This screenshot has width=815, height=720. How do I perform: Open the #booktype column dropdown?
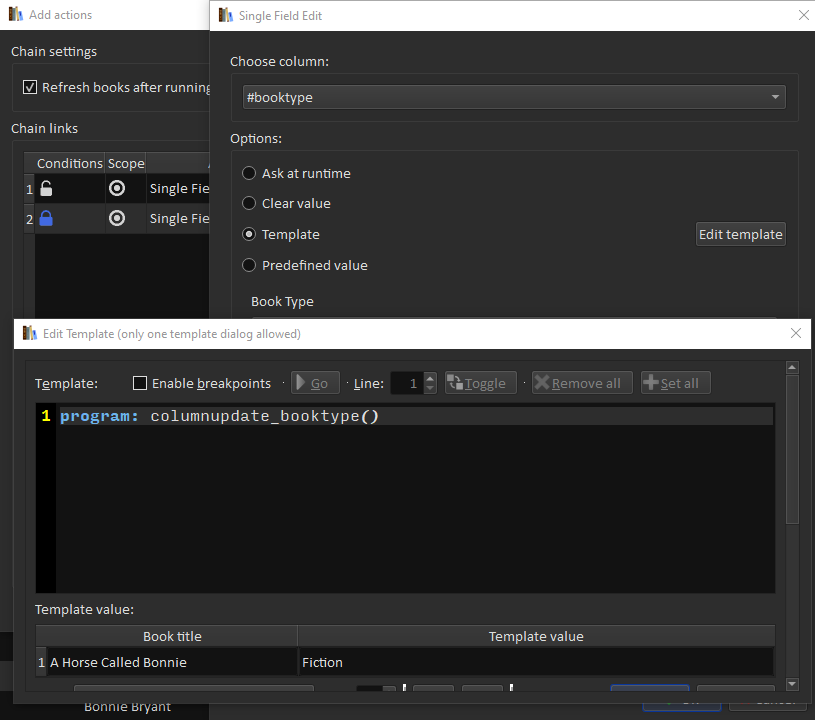pyautogui.click(x=514, y=97)
